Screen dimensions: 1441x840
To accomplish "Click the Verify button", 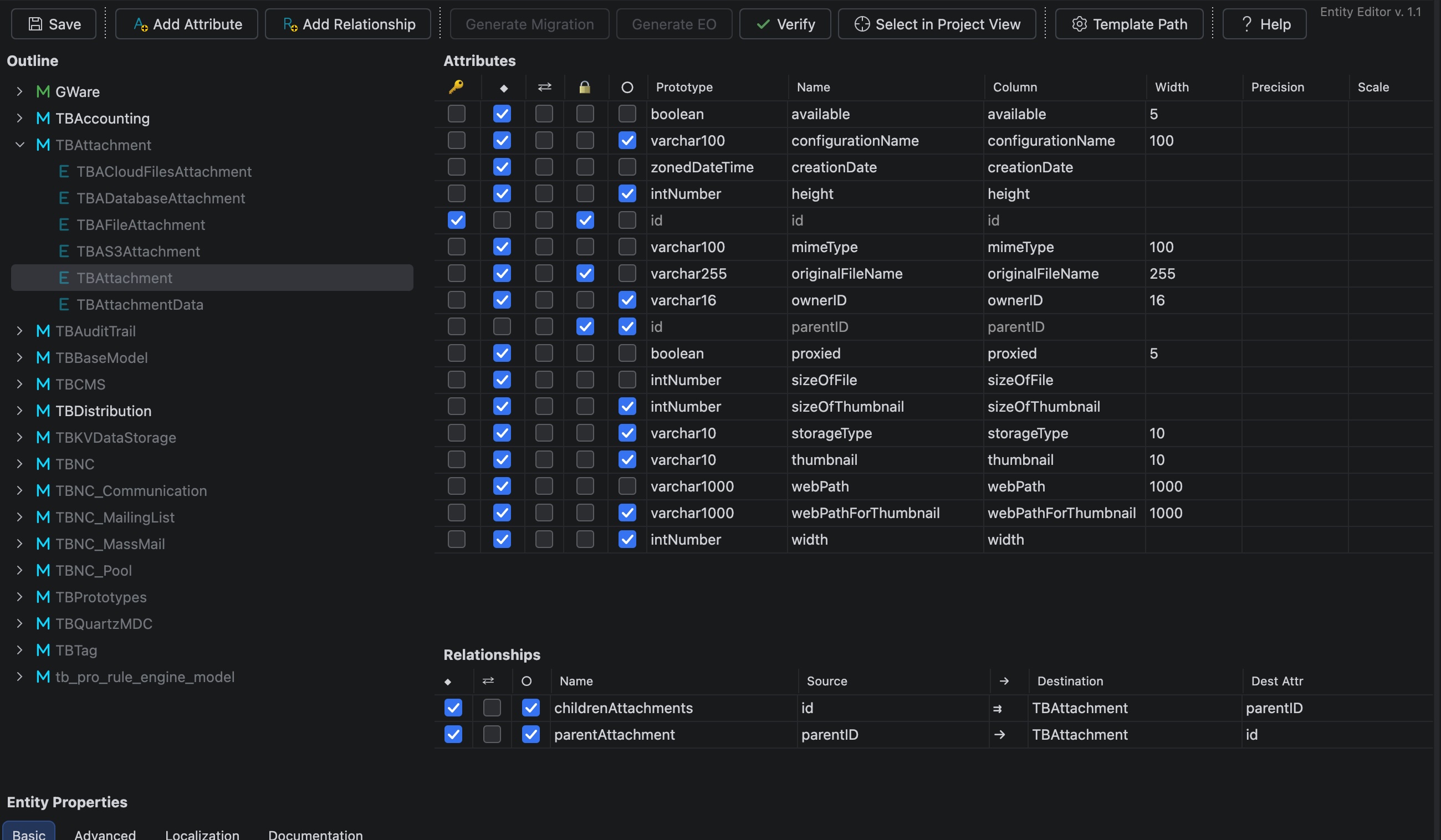I will click(x=785, y=24).
